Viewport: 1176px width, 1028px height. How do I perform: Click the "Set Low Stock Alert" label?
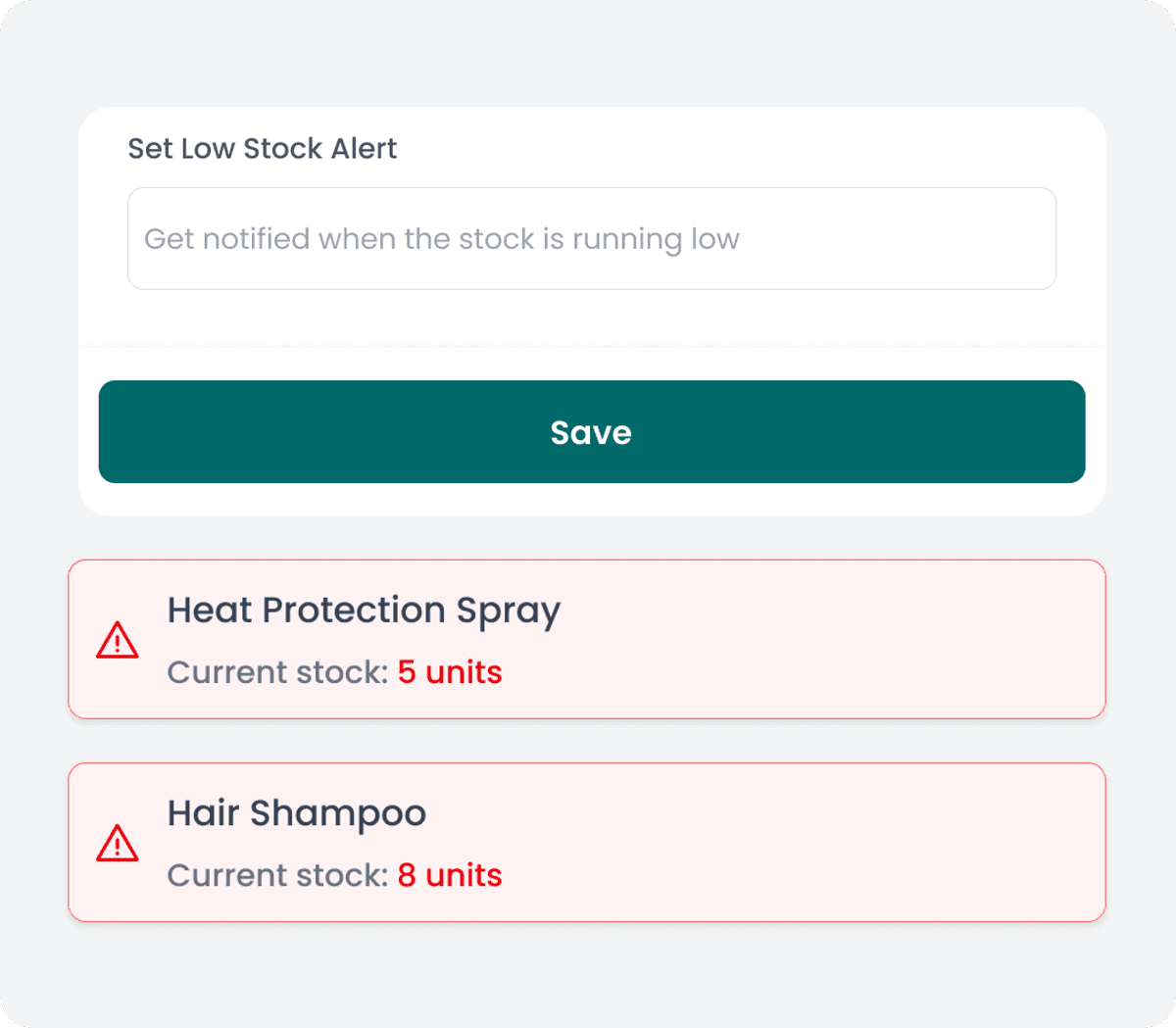262,148
